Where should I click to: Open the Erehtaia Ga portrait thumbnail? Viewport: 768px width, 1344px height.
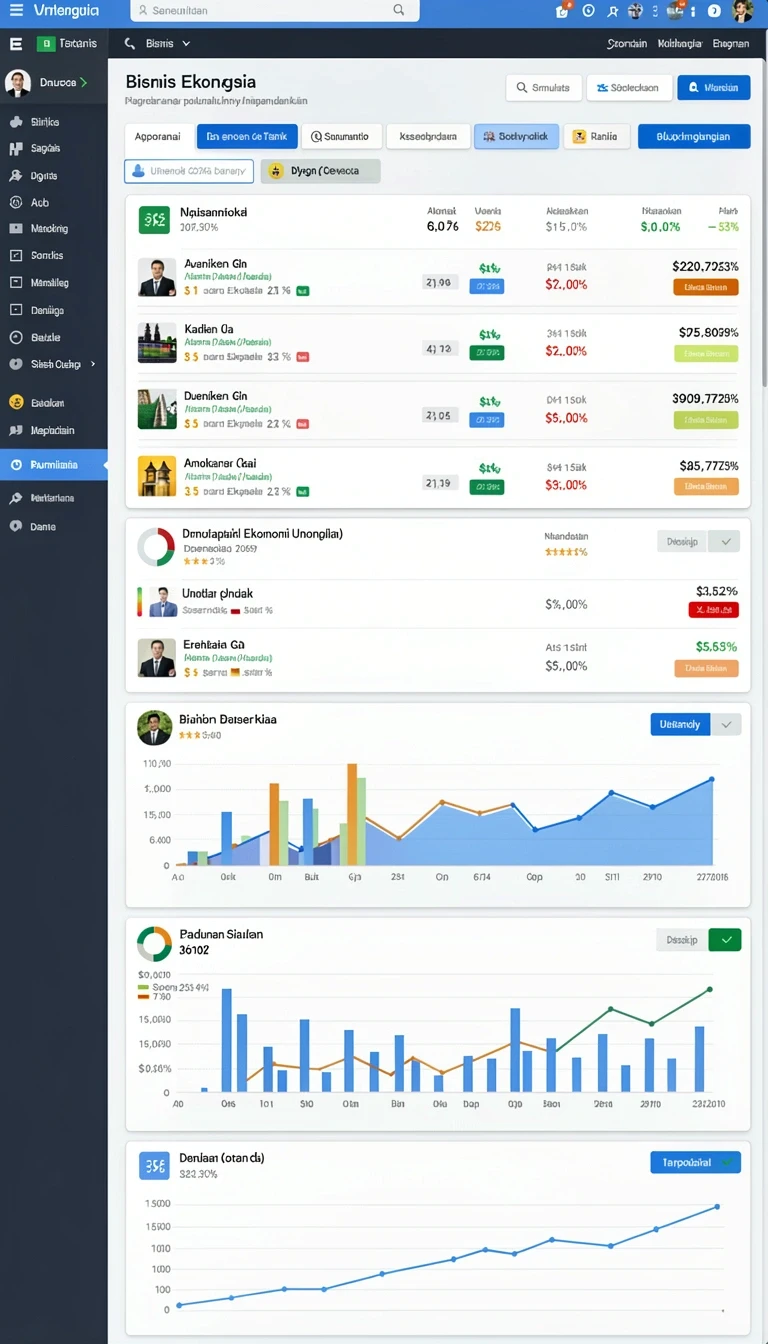157,657
